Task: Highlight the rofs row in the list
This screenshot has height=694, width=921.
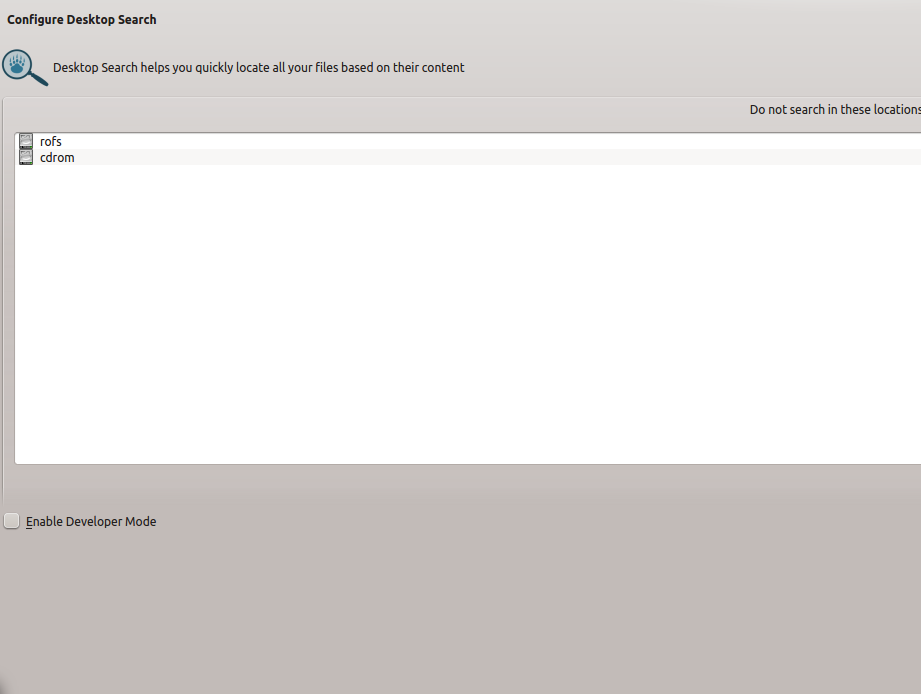Action: [x=468, y=141]
